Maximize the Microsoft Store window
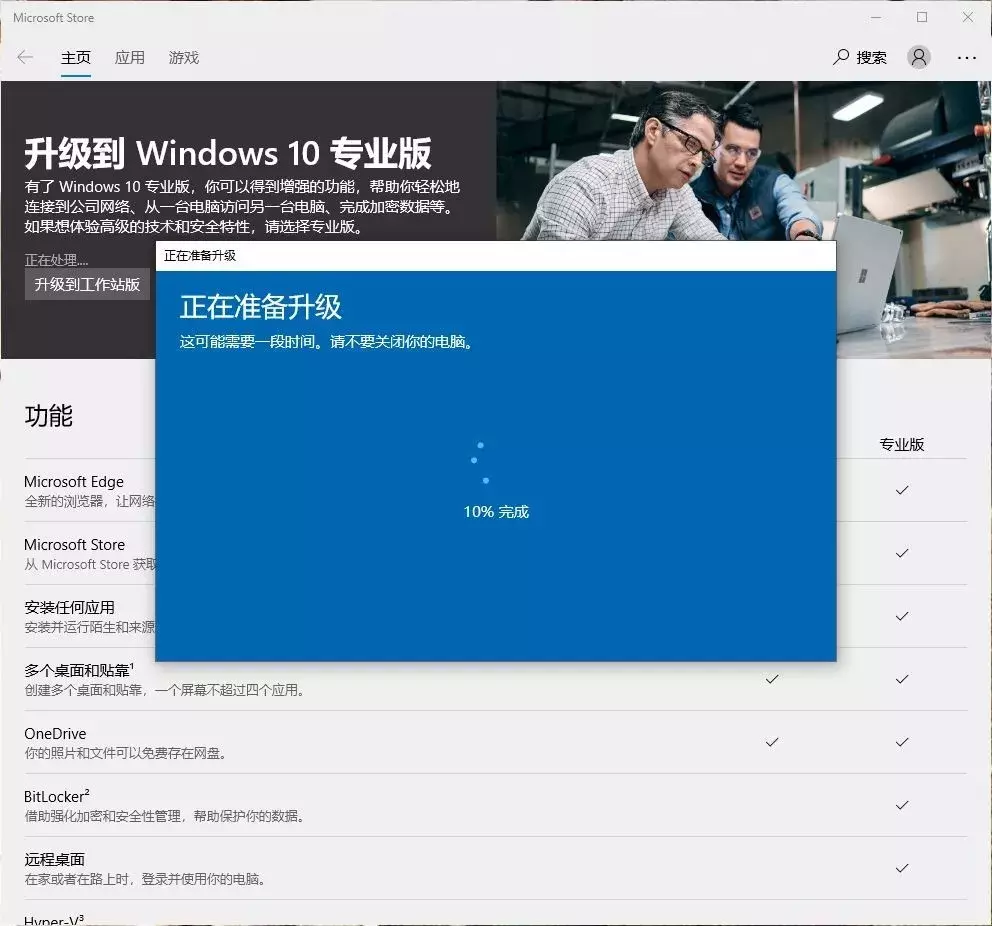 pyautogui.click(x=922, y=18)
